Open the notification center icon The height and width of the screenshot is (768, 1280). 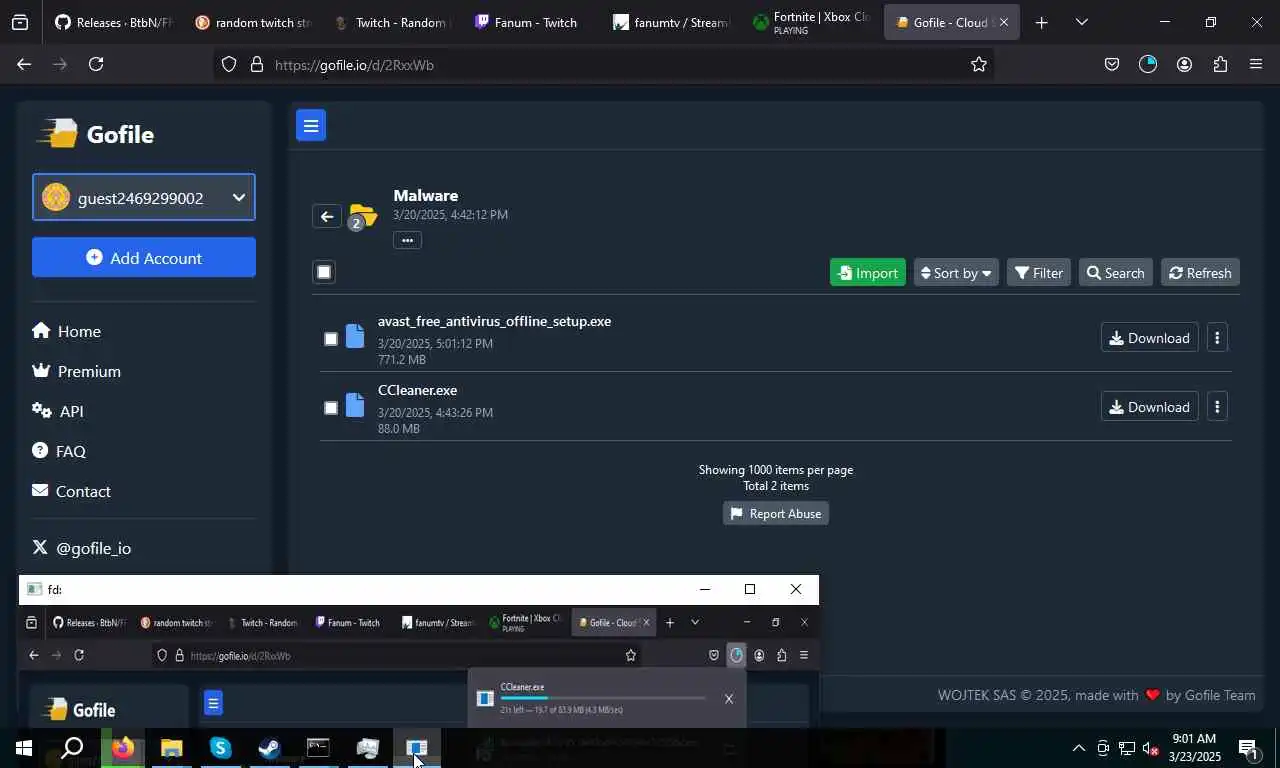pos(1248,748)
